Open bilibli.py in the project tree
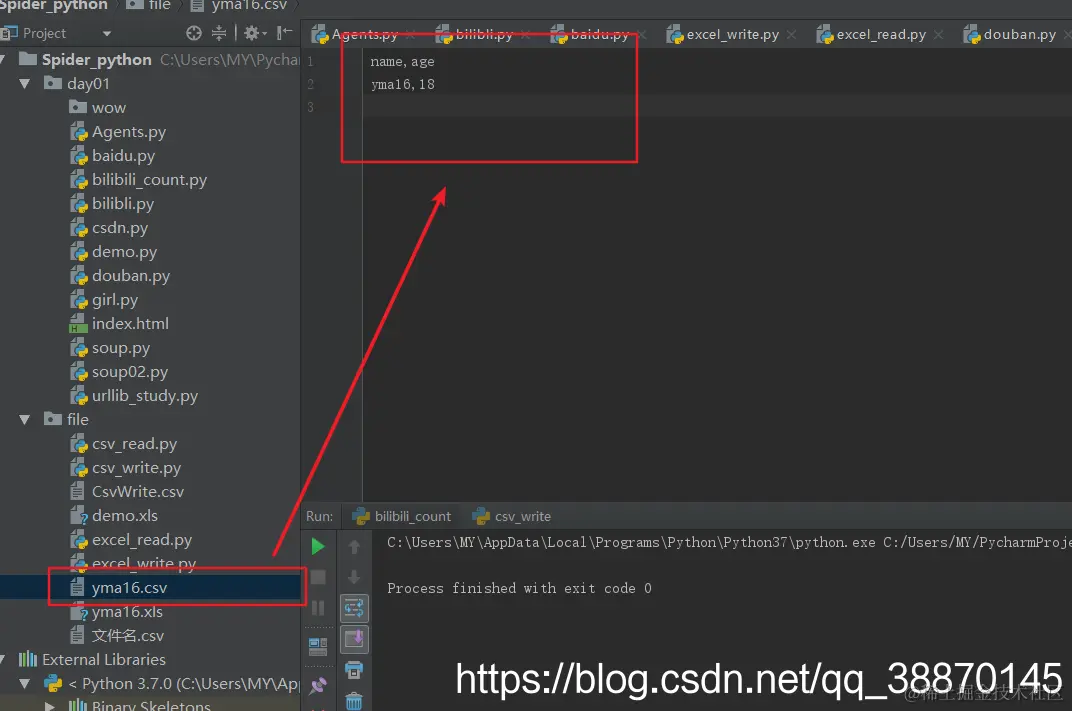 [x=112, y=204]
